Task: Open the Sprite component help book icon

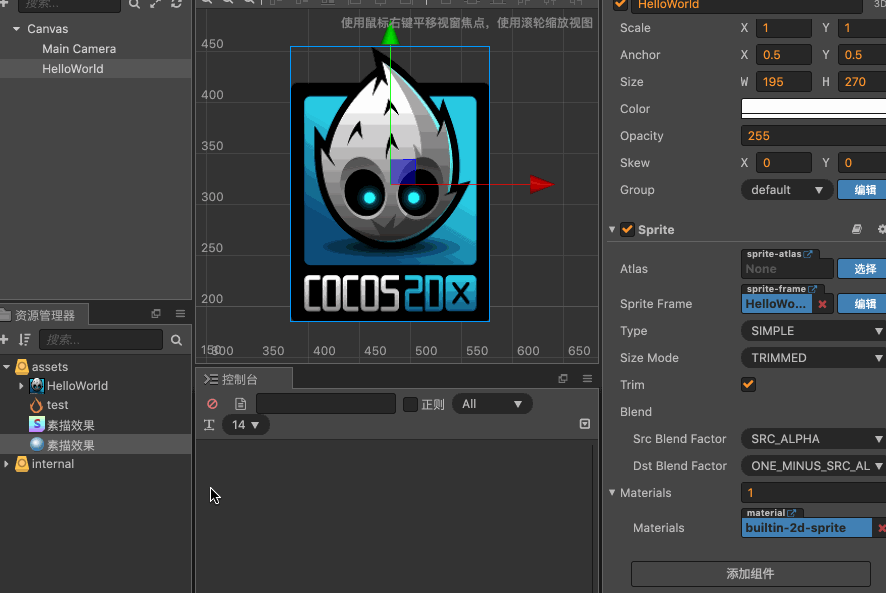Action: [857, 229]
